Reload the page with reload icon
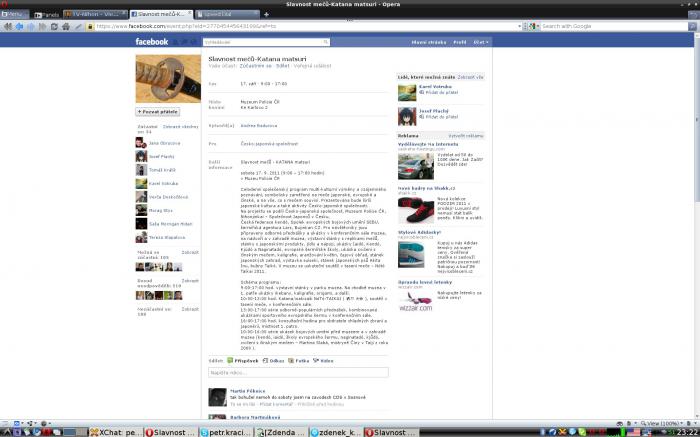Image resolution: width=700 pixels, height=437 pixels. pos(54,26)
